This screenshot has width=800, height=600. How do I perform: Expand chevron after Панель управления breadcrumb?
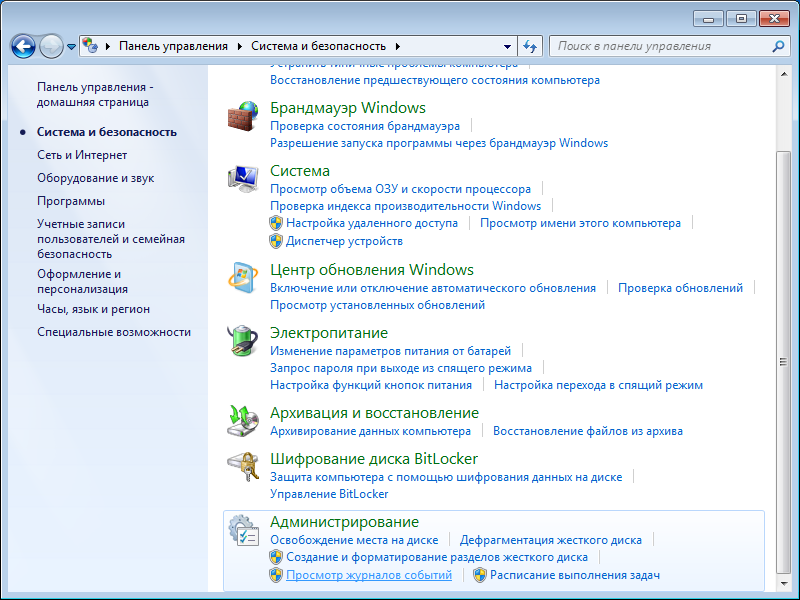[240, 46]
